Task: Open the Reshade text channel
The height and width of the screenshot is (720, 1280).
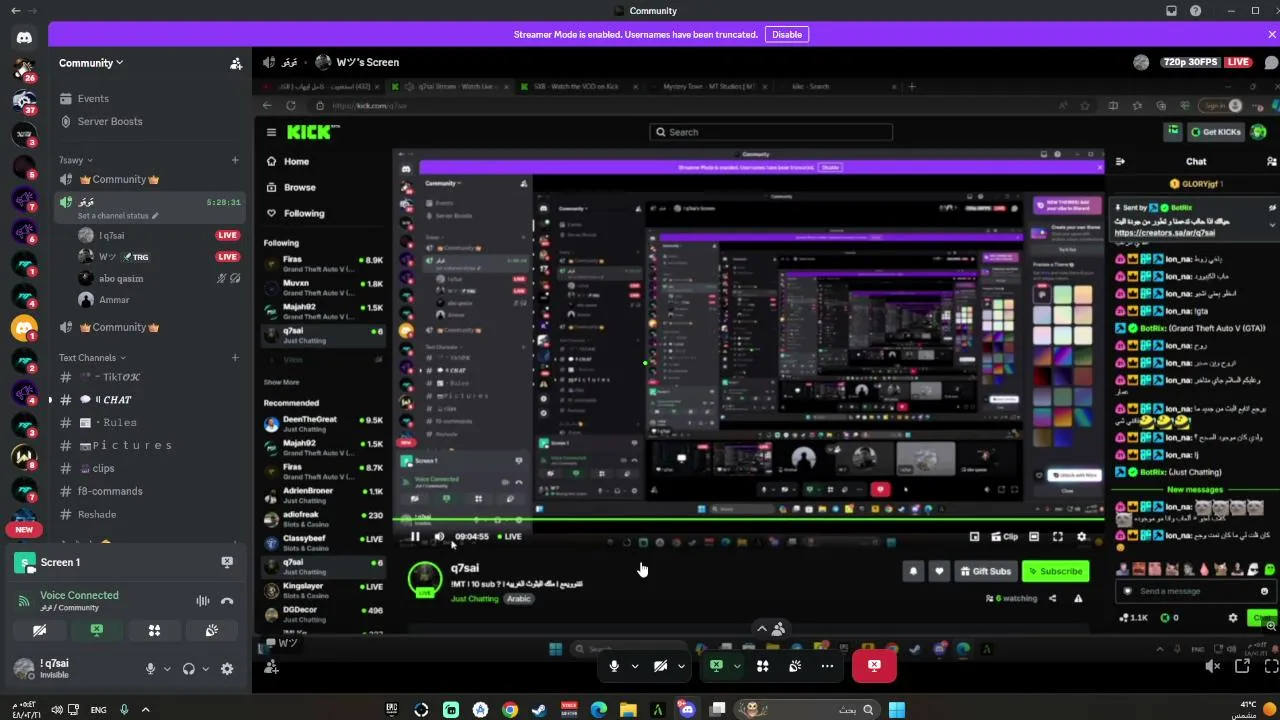Action: (x=149, y=515)
